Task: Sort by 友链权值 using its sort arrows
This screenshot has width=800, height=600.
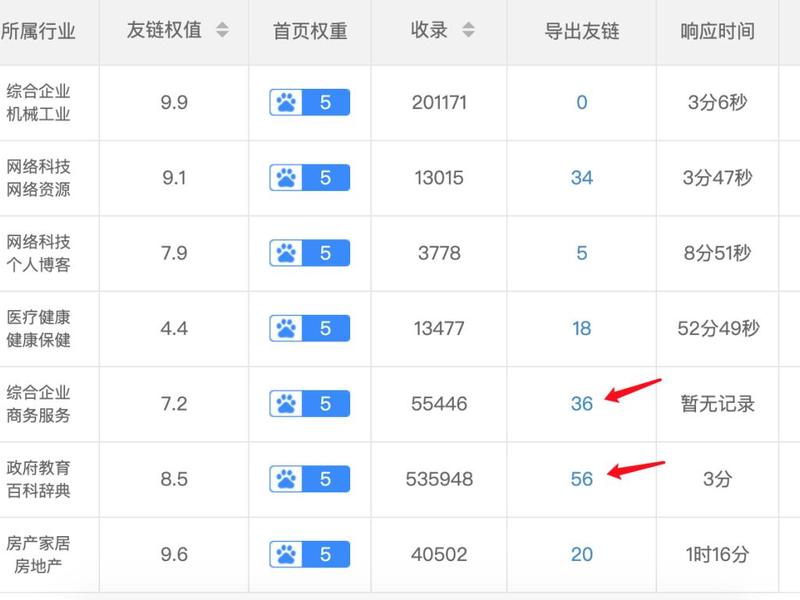Action: [x=222, y=30]
